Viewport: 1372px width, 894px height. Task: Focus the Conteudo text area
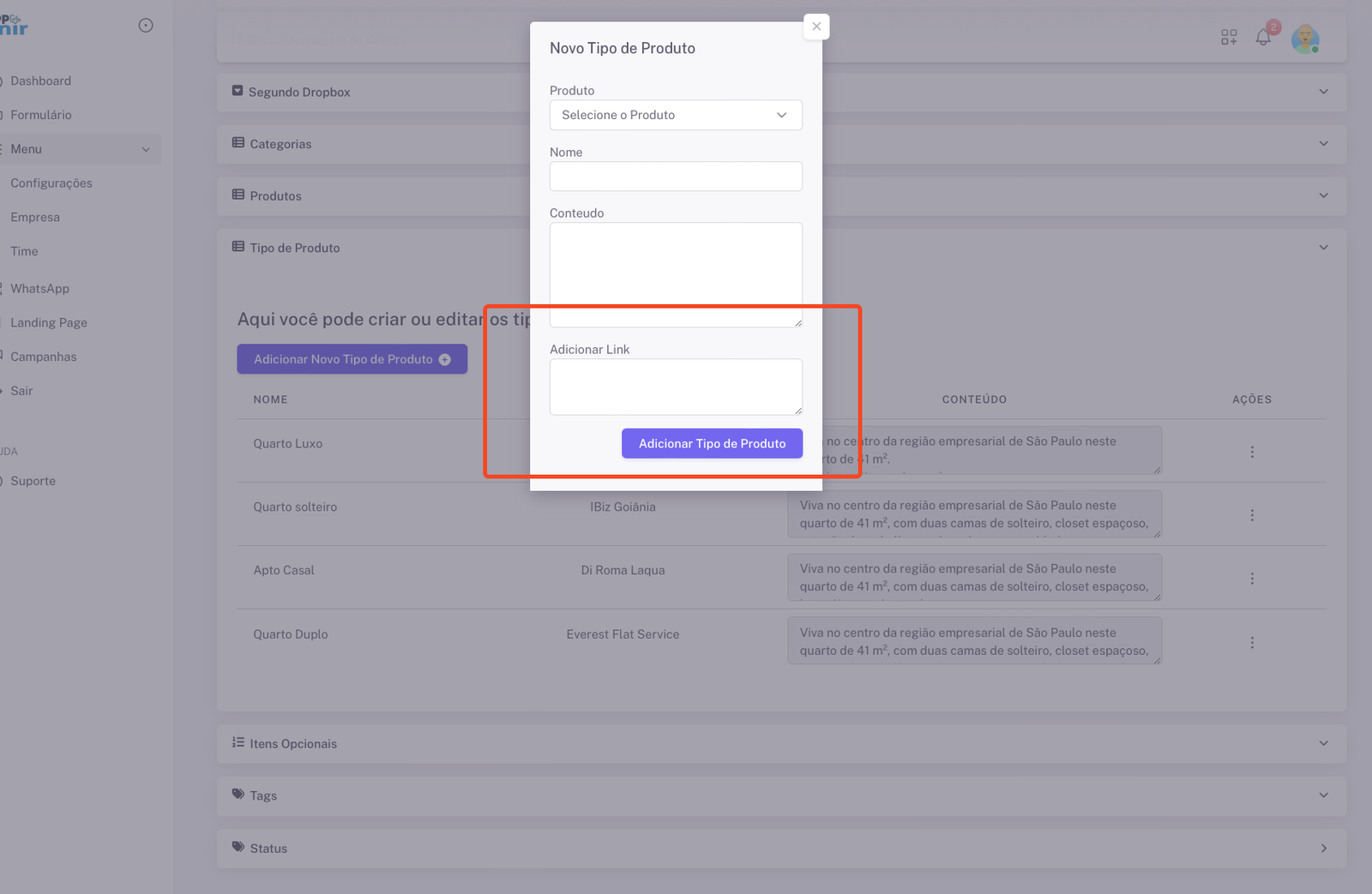tap(676, 274)
